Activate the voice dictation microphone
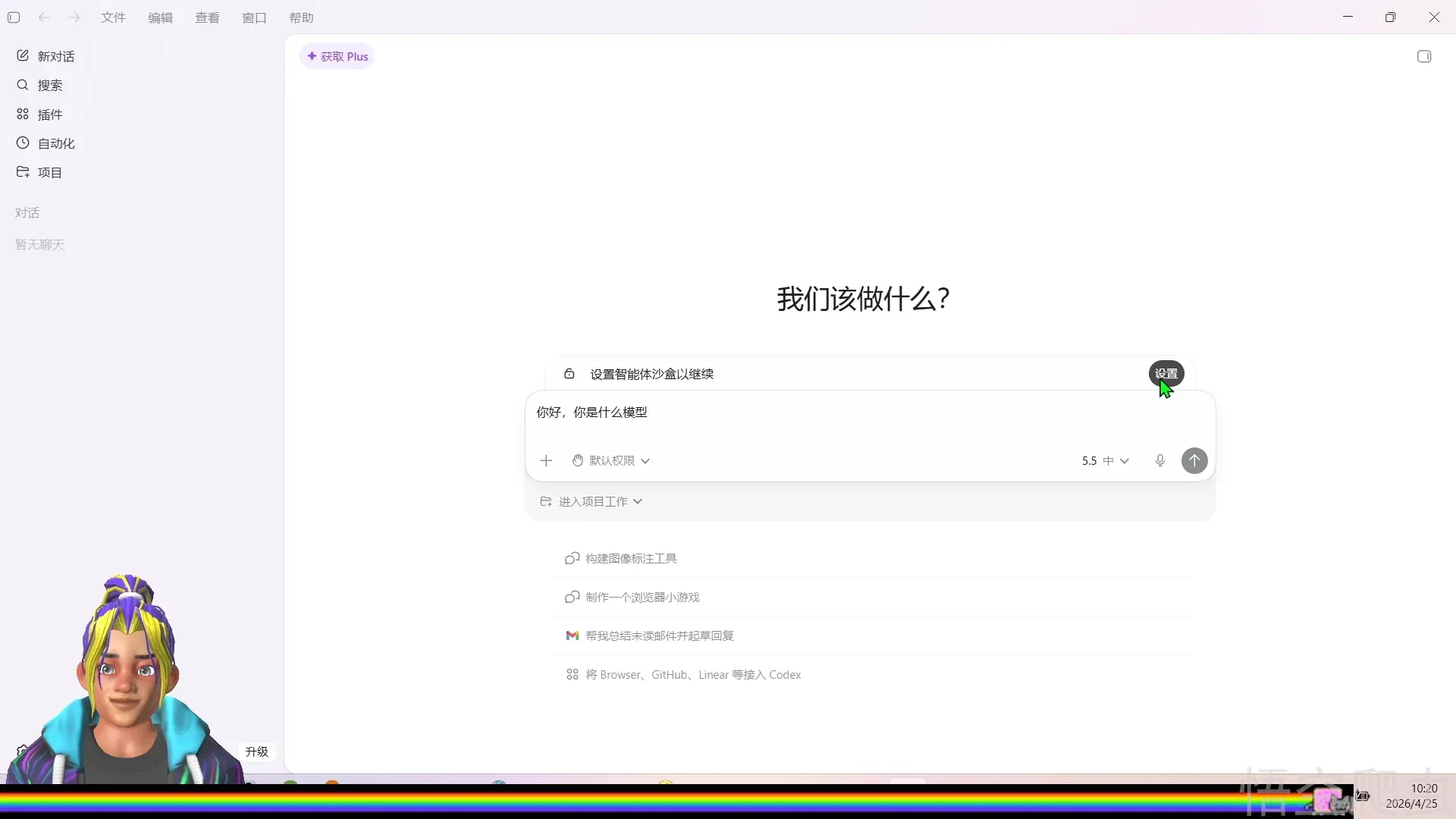Image resolution: width=1456 pixels, height=819 pixels. [1159, 460]
